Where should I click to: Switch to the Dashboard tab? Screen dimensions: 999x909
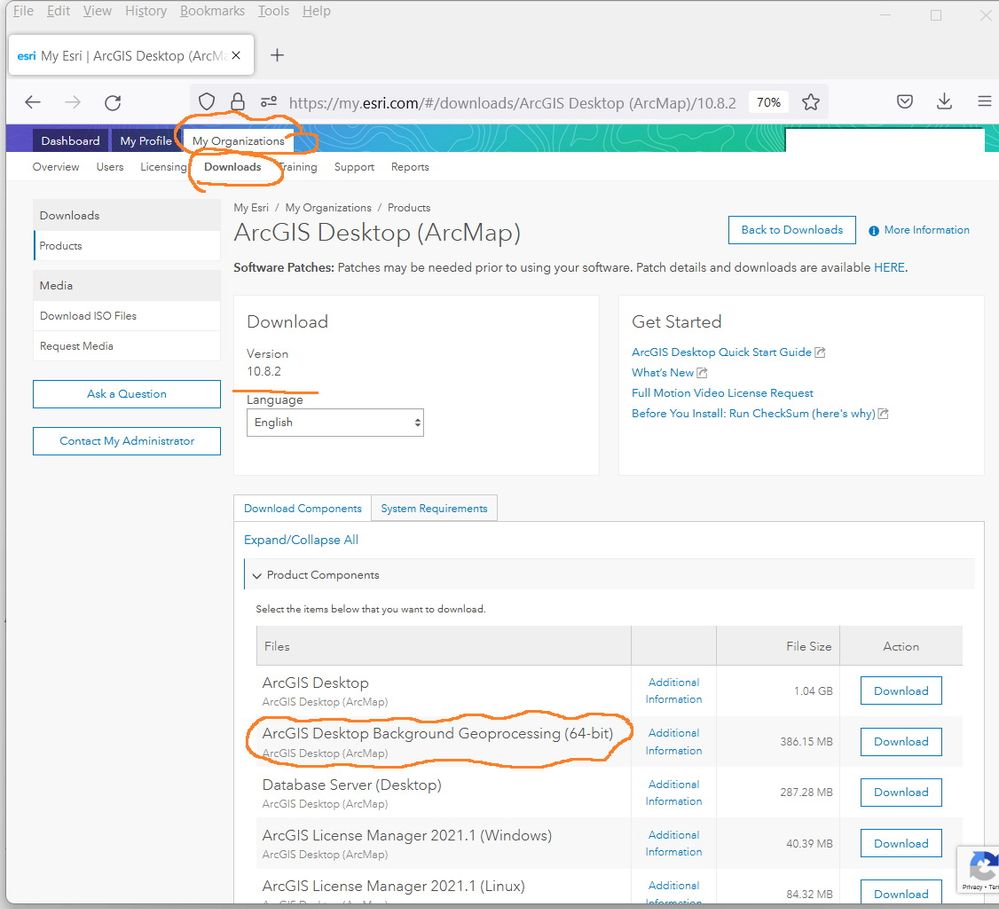70,140
